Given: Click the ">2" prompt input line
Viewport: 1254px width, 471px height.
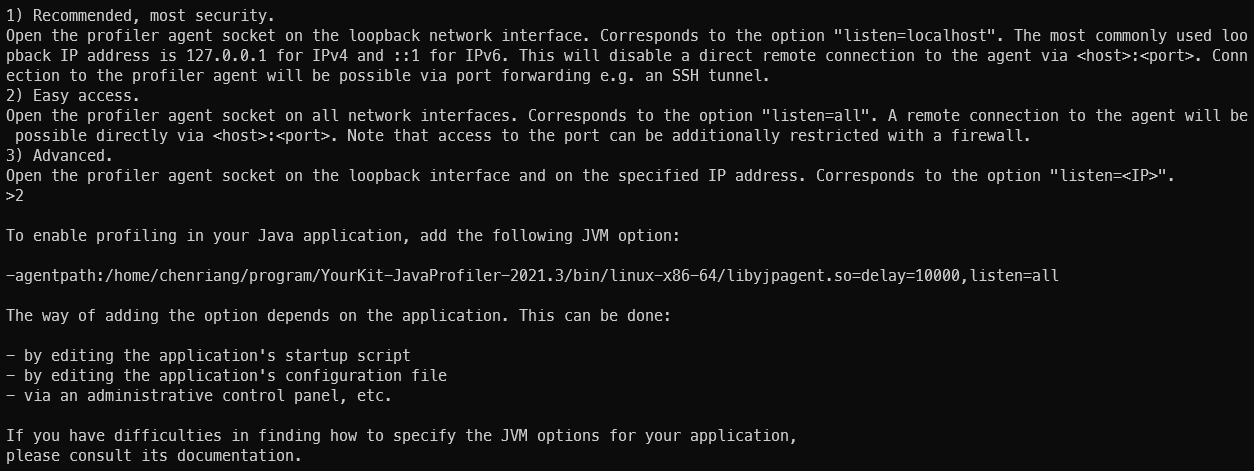Looking at the screenshot, I should click(14, 196).
